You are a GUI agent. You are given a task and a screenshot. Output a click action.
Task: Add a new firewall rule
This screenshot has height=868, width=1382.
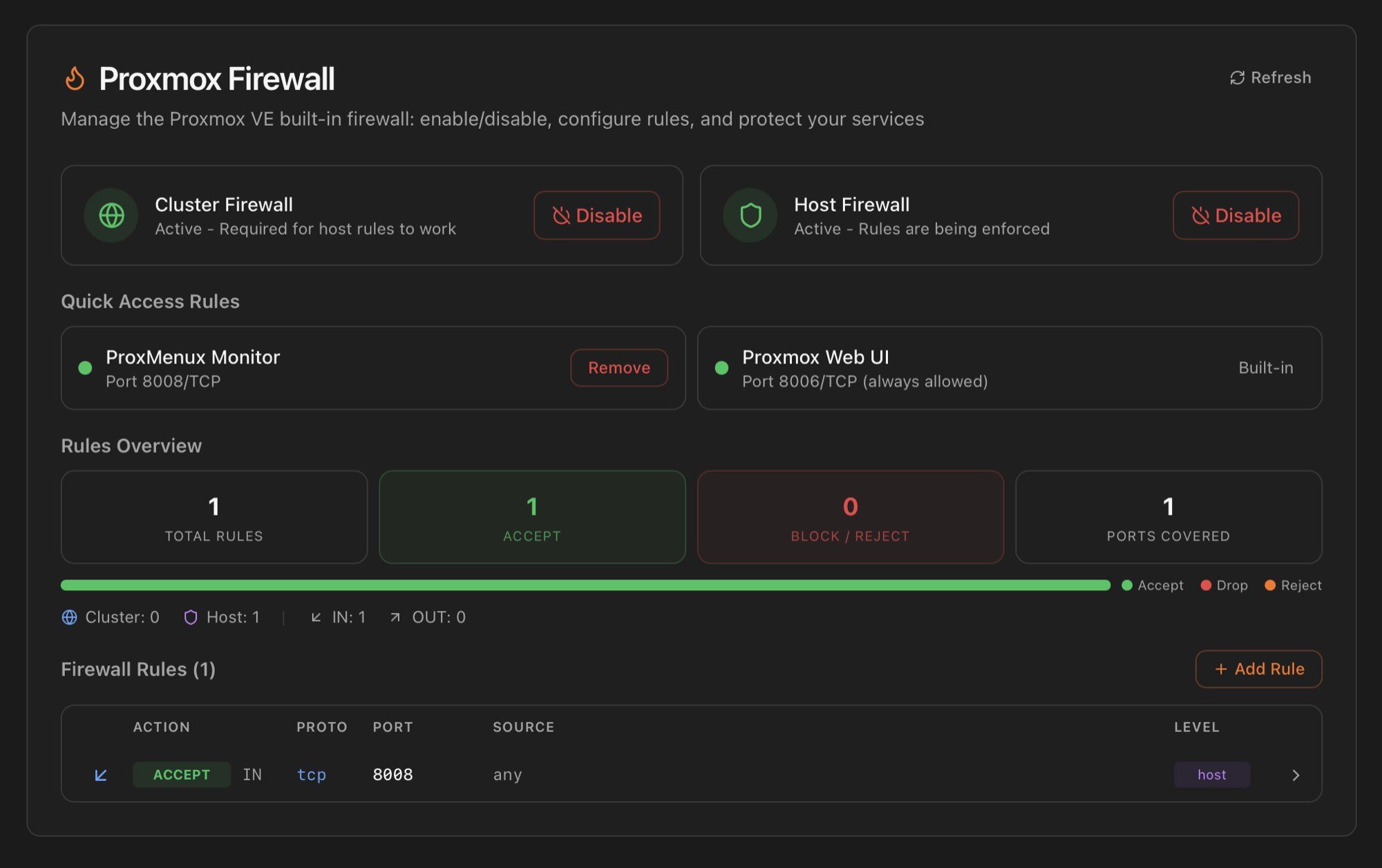[x=1259, y=669]
